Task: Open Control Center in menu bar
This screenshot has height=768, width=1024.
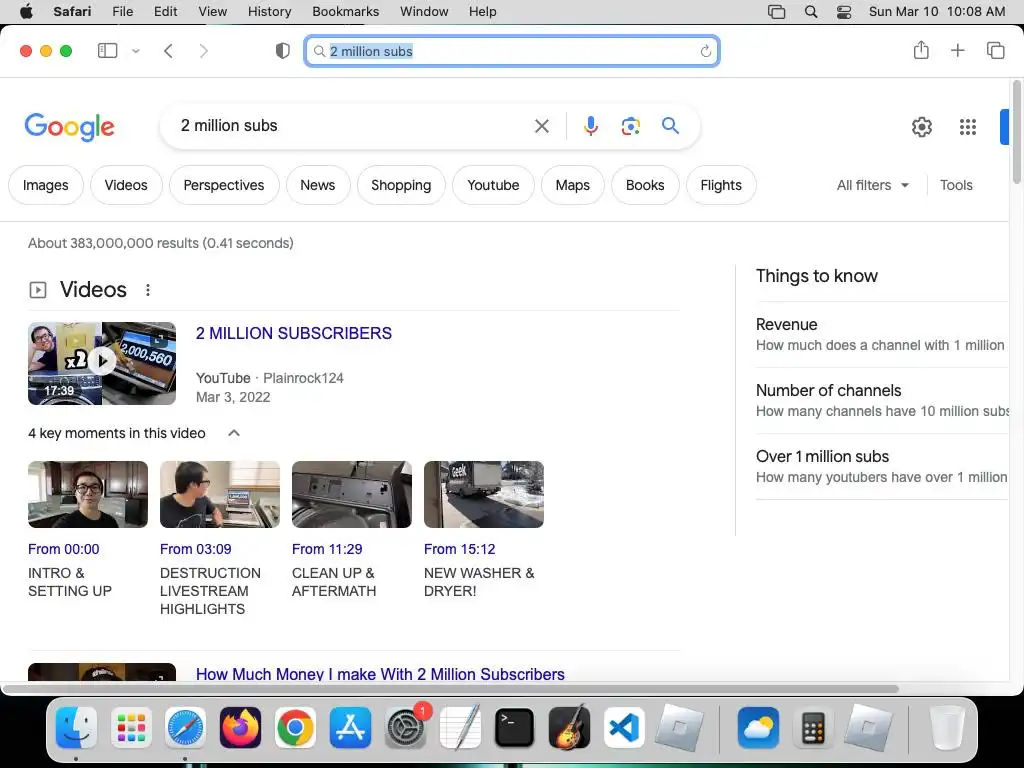Action: (x=844, y=12)
